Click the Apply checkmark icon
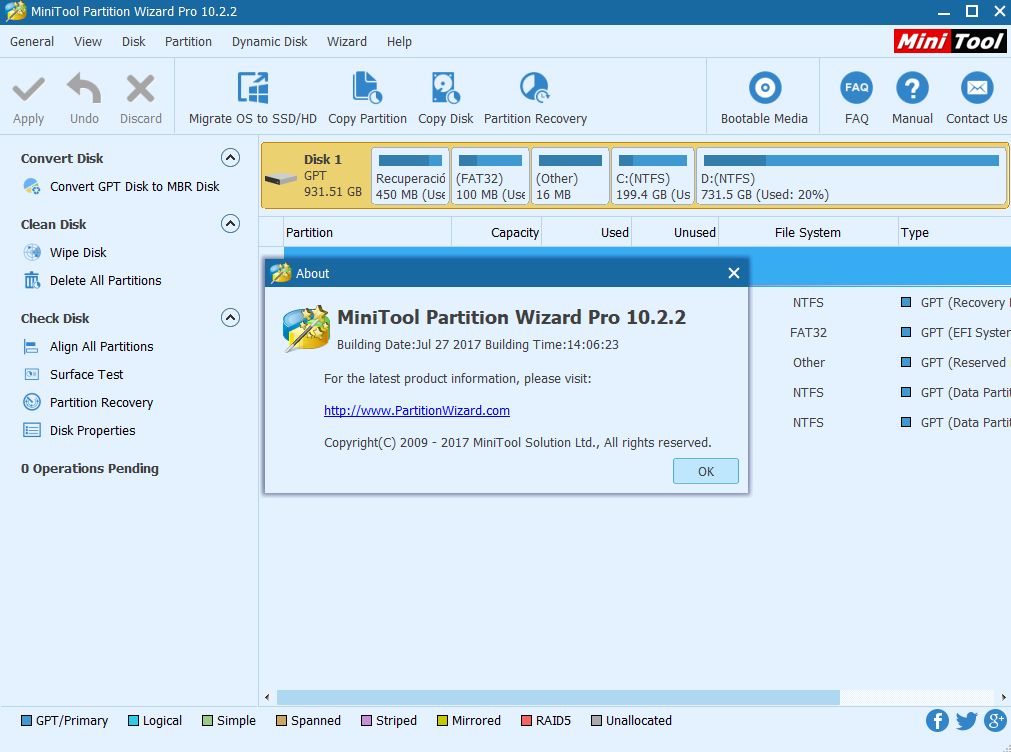The image size is (1011, 752). [28, 90]
